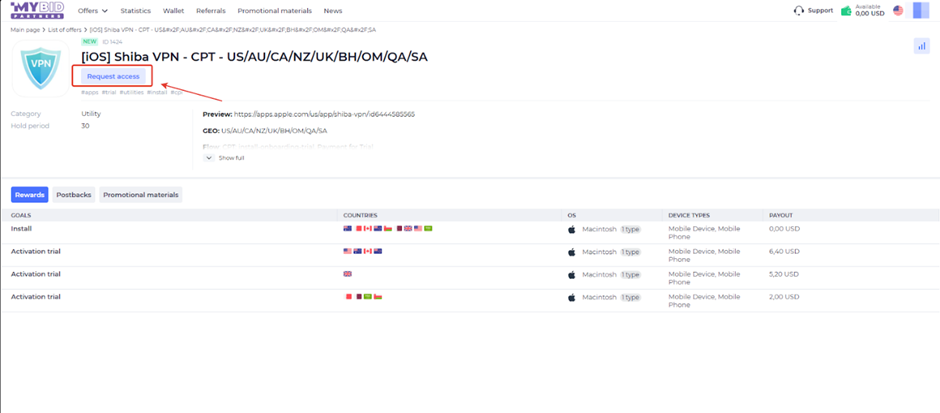Viewport: 940px width, 413px height.
Task: Click the Shiba VPN app icon
Action: coord(41,68)
